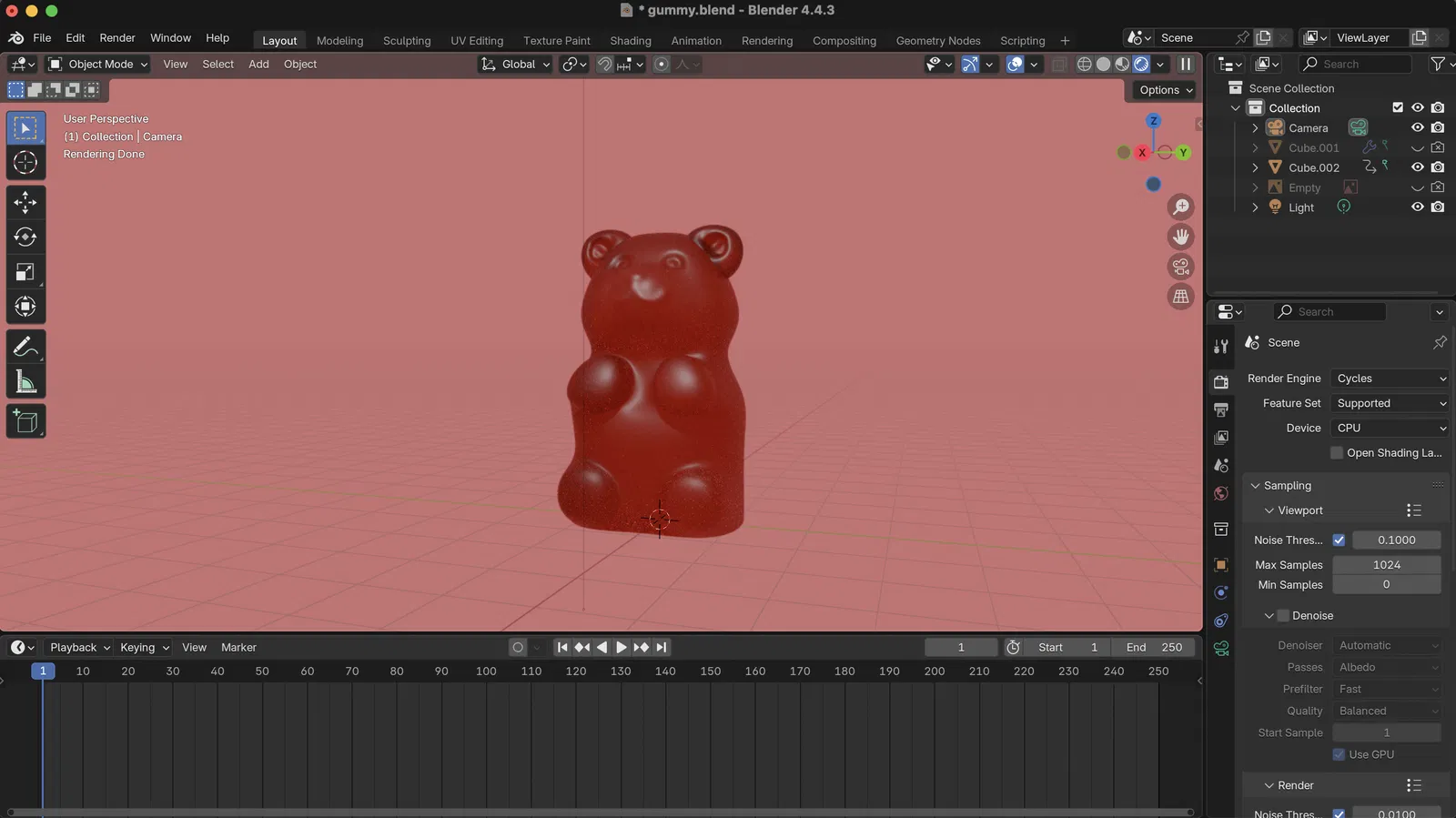Select the Measure ruler tool
Screen dimensions: 1456x818
(25, 382)
